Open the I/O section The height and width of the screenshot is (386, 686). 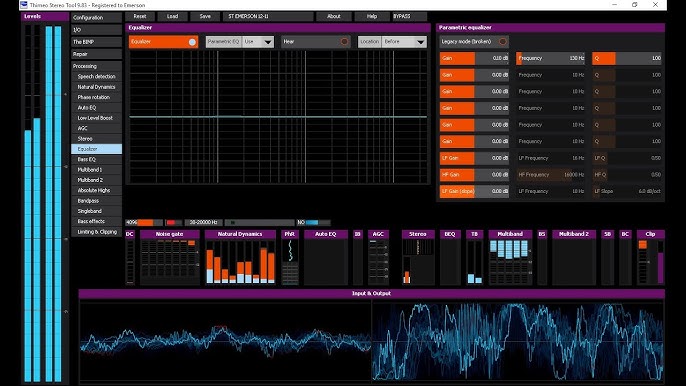(x=96, y=30)
